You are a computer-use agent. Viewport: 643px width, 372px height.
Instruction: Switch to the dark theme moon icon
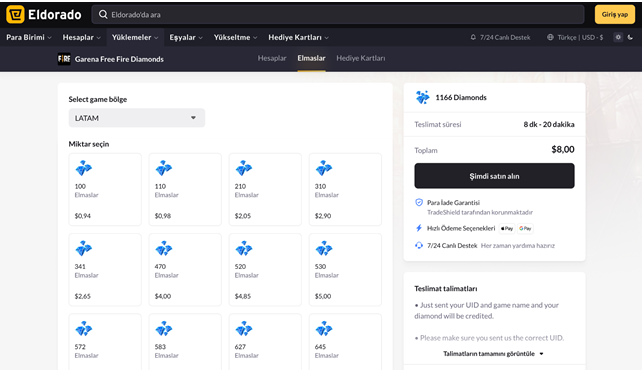click(630, 37)
